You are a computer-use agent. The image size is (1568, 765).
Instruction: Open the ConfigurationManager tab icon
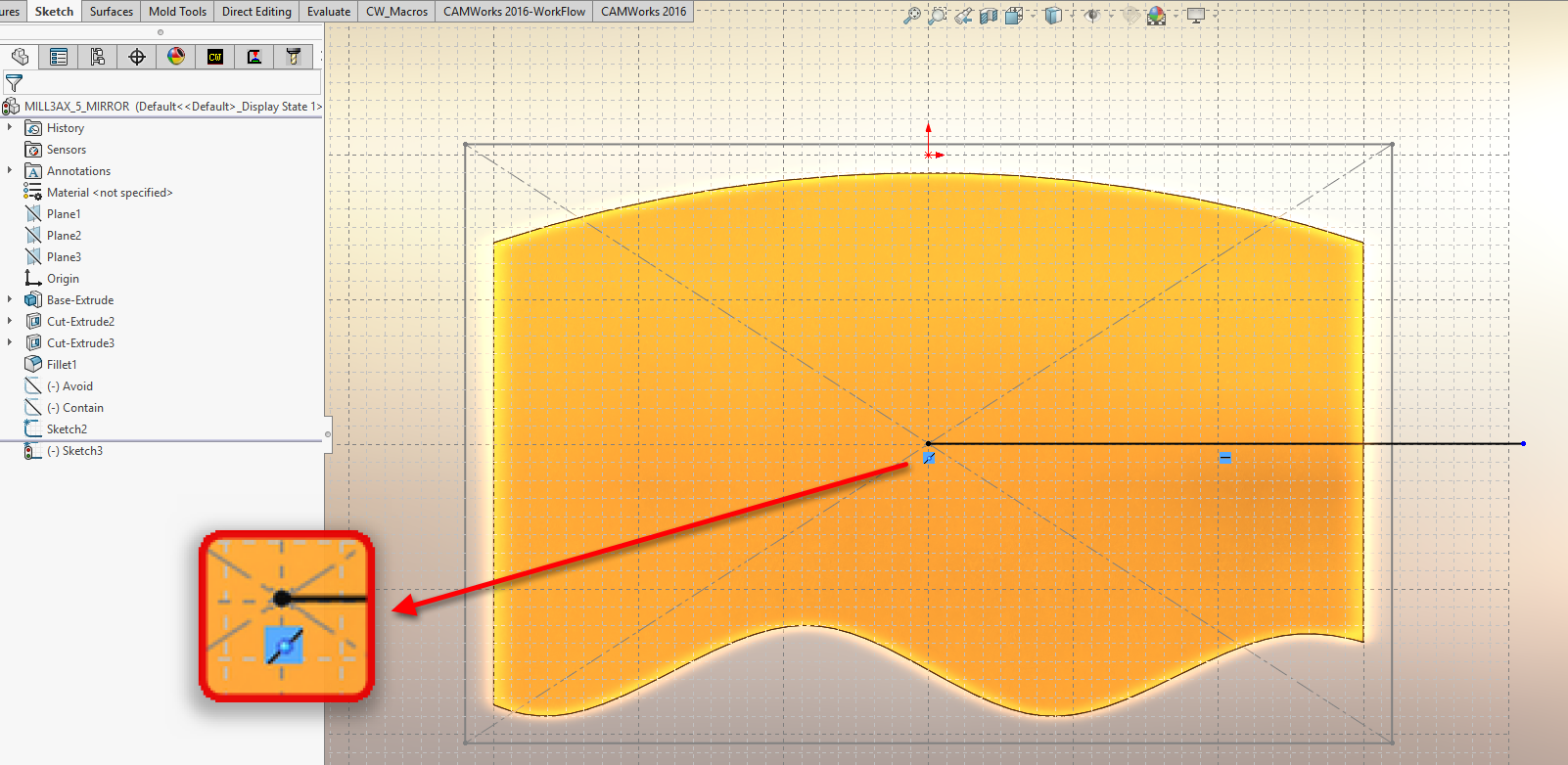pos(98,57)
